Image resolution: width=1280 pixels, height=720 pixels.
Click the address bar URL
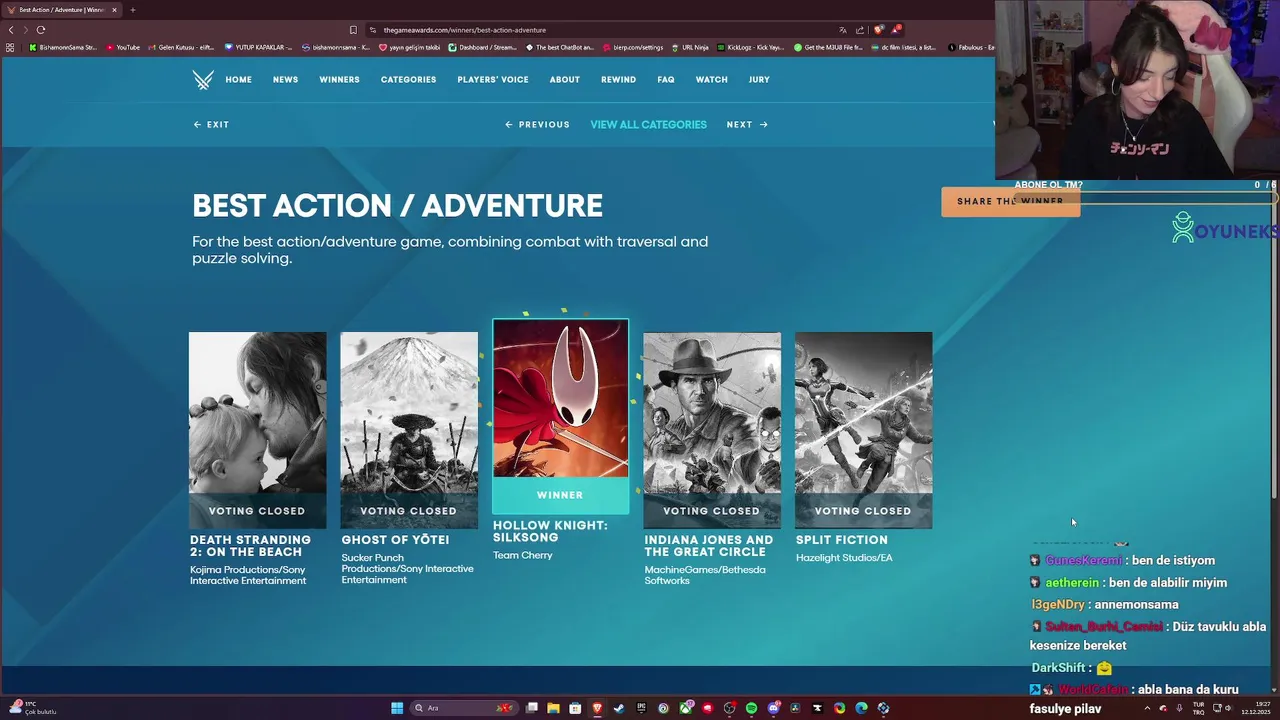click(x=464, y=30)
